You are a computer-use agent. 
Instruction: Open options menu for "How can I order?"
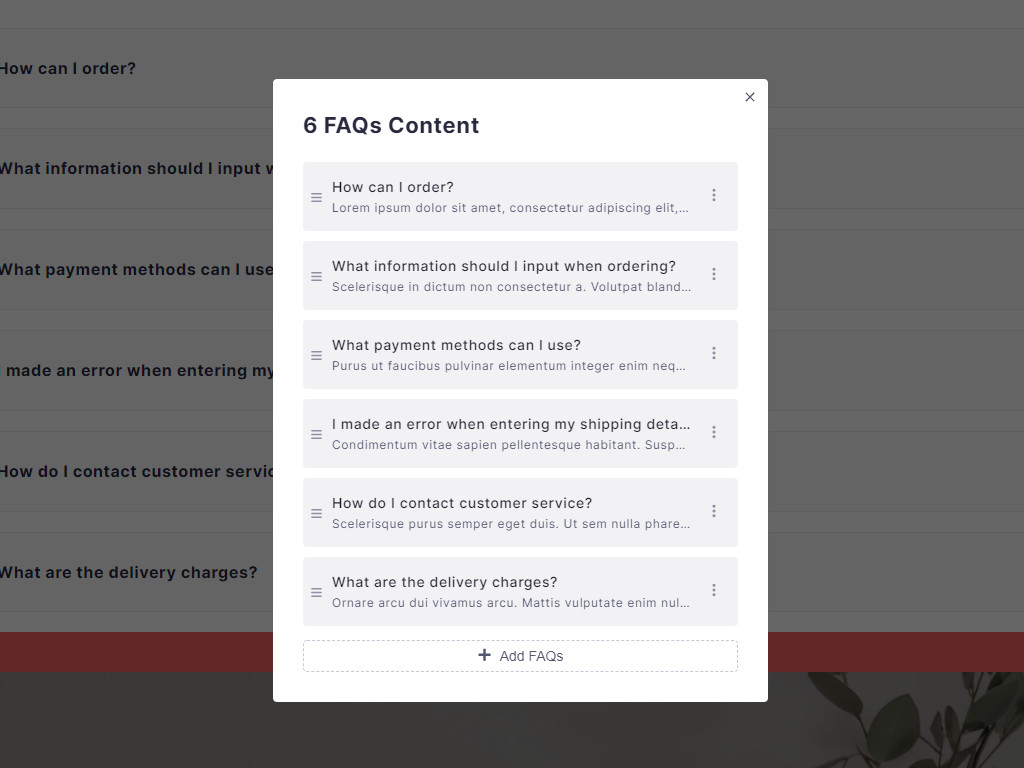coord(714,195)
